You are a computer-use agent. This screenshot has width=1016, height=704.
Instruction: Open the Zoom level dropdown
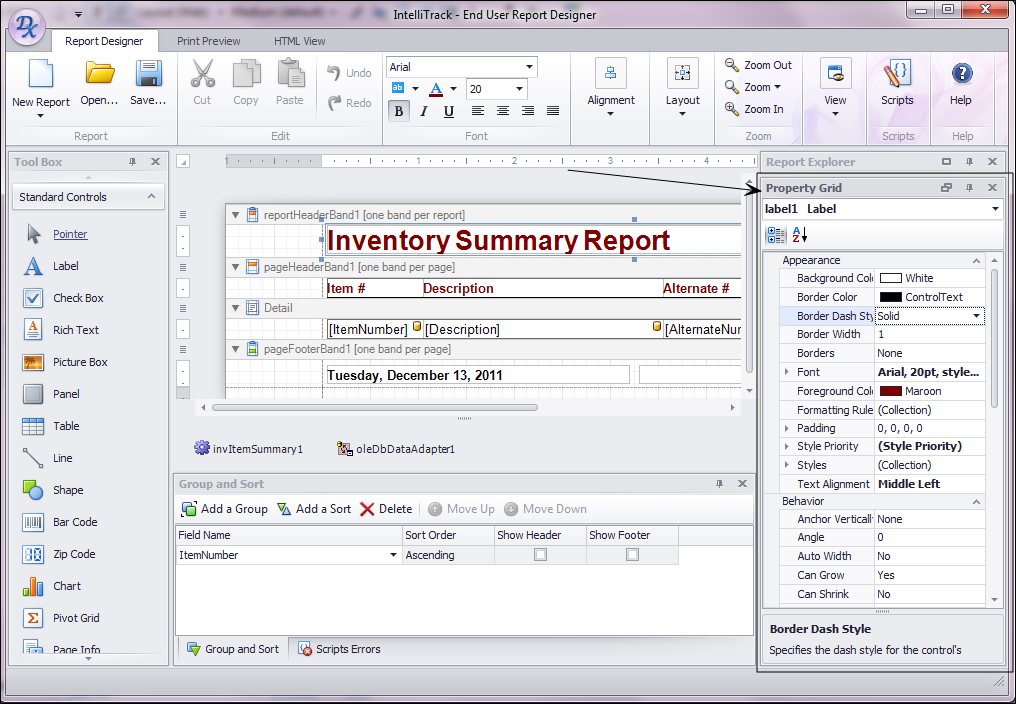coord(753,87)
